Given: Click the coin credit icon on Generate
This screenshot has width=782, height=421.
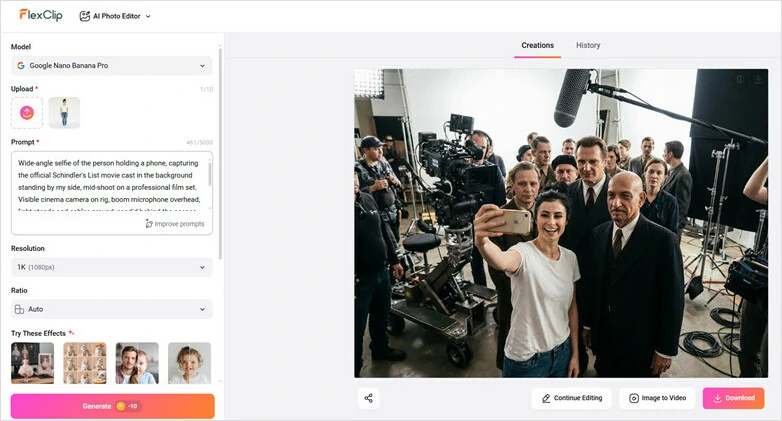Looking at the screenshot, I should click(121, 406).
